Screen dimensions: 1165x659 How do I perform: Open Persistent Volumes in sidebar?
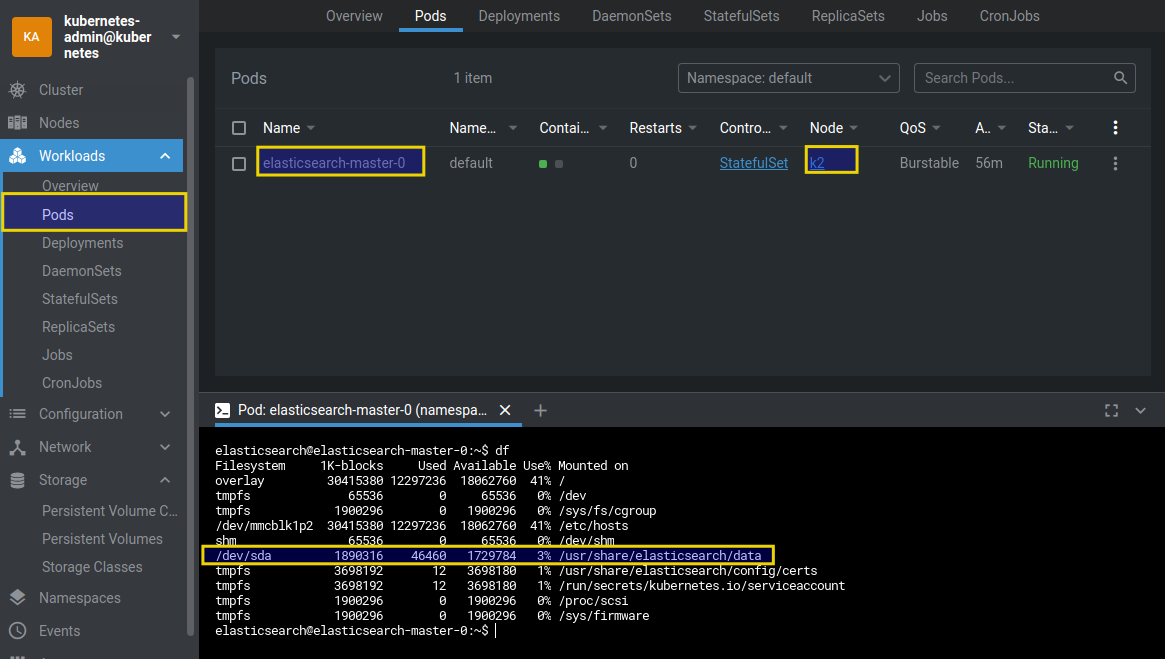(x=103, y=539)
